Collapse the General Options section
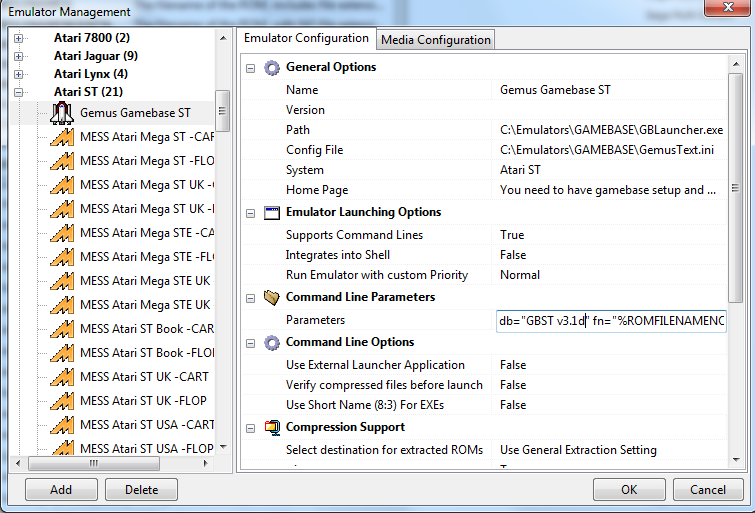755x513 pixels. [250, 68]
